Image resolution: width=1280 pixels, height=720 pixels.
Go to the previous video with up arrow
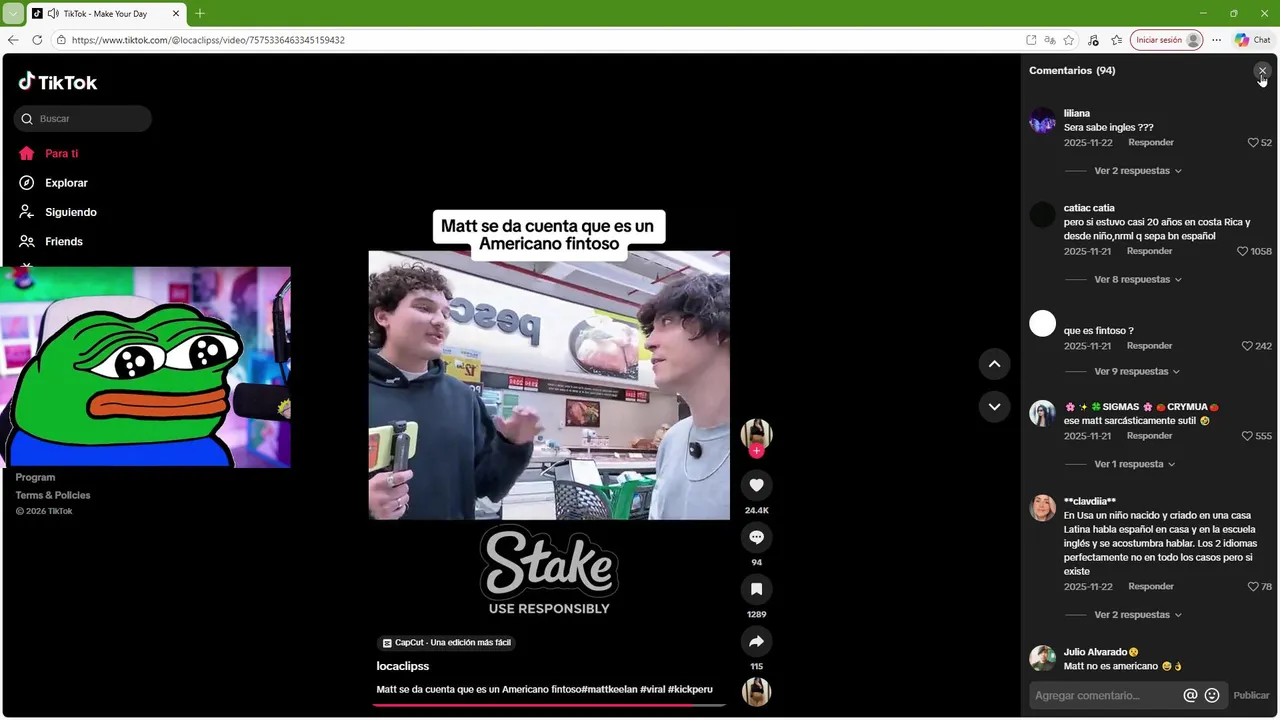[994, 364]
